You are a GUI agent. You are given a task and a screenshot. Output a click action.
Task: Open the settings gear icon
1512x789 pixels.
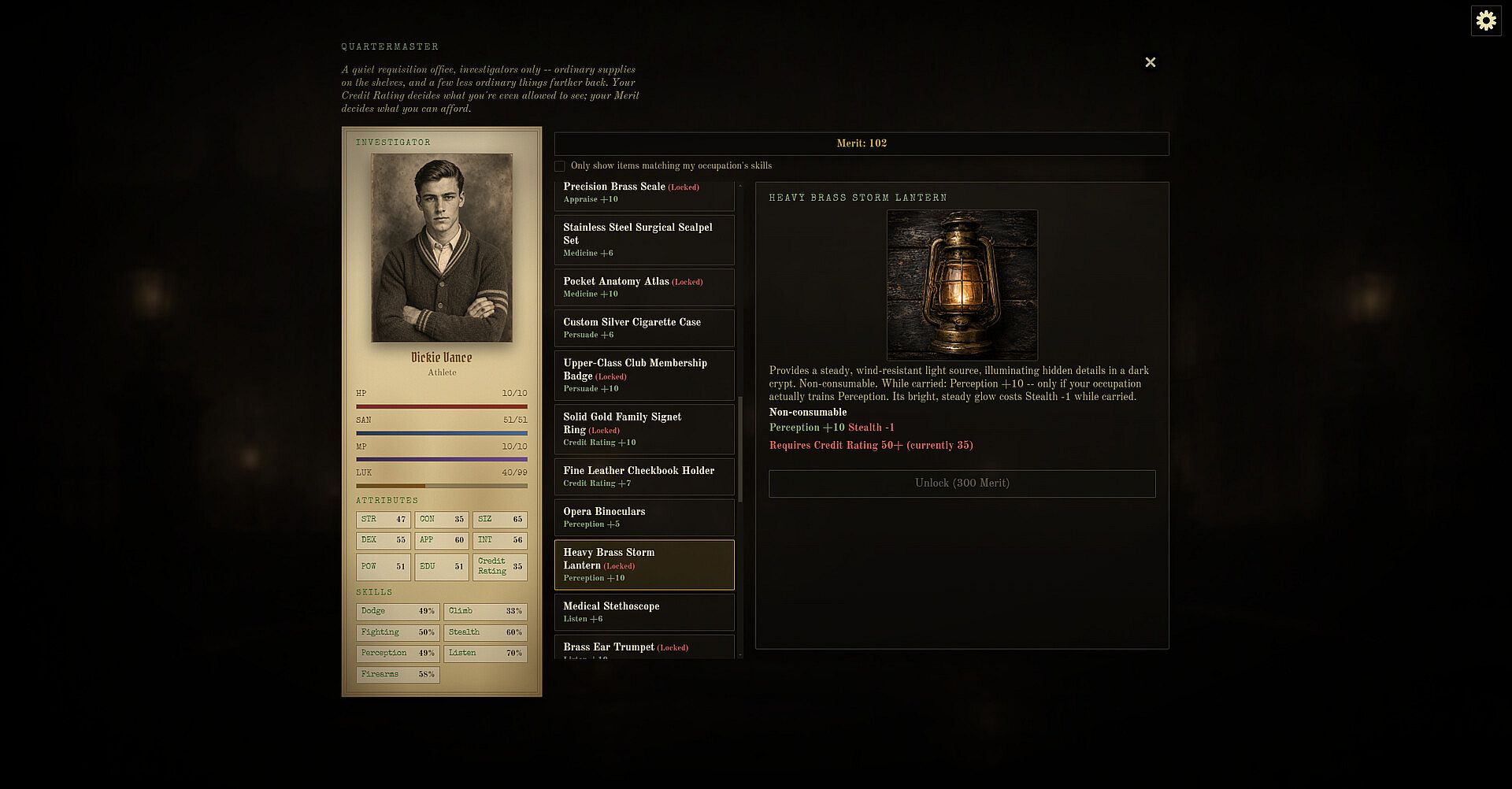point(1486,20)
